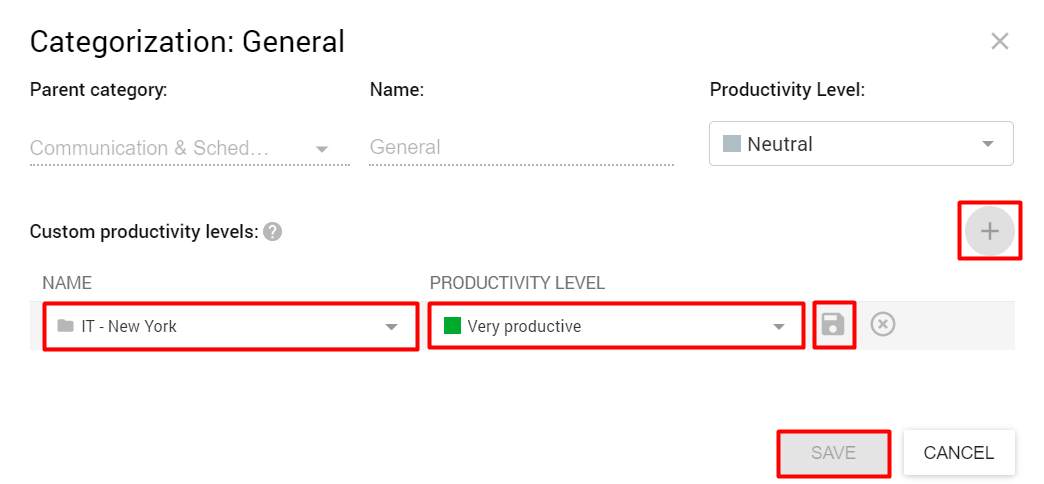Click the gray Neutral color square
Viewport: 1044px width, 484px height.
[x=731, y=144]
